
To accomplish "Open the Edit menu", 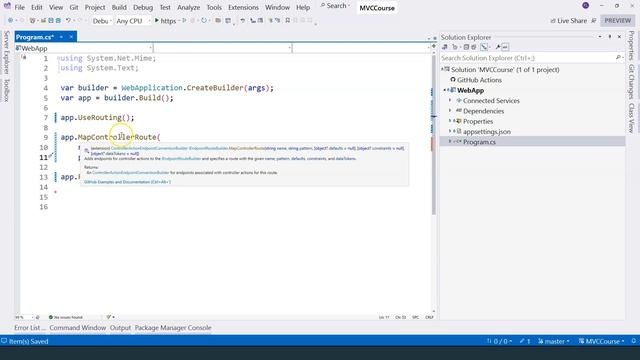I will click(x=37, y=7).
